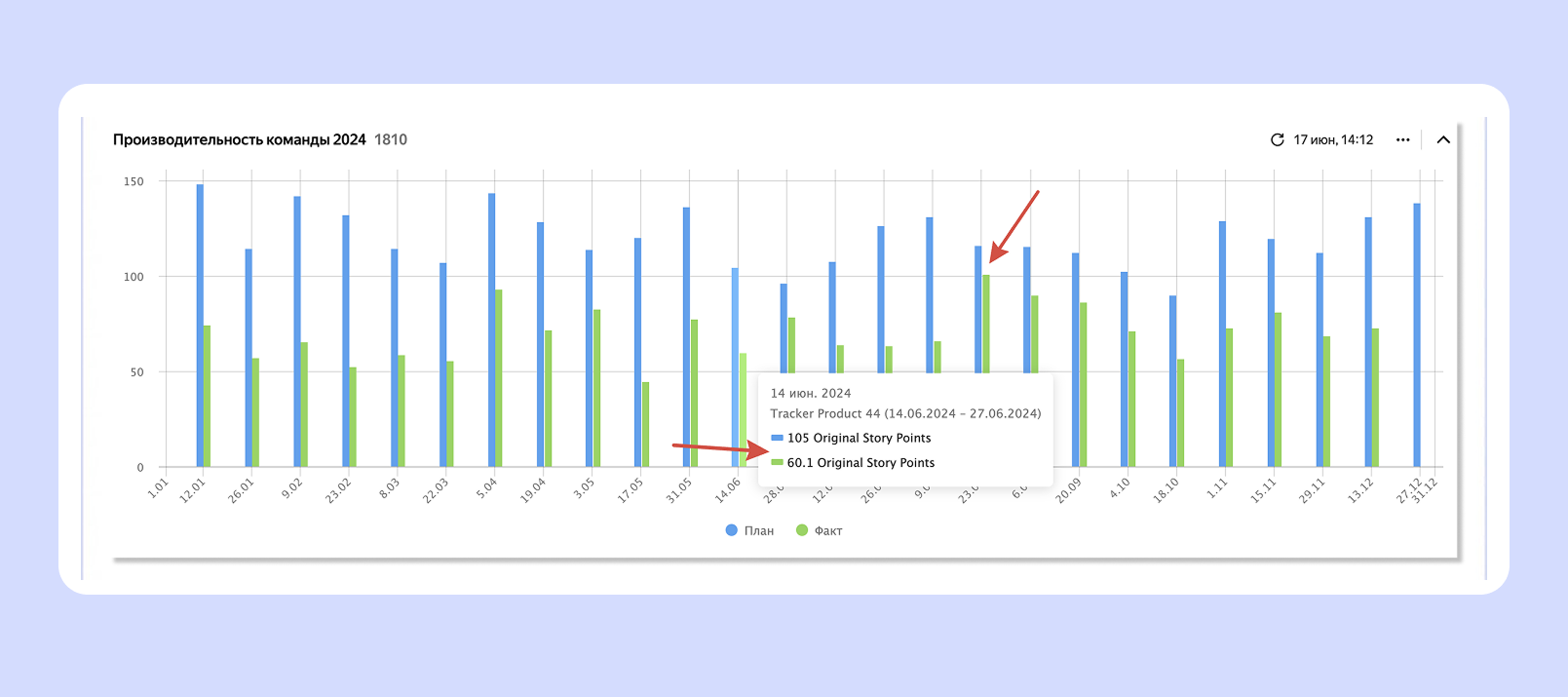Click the green Факт bar at 17.05

[645, 424]
